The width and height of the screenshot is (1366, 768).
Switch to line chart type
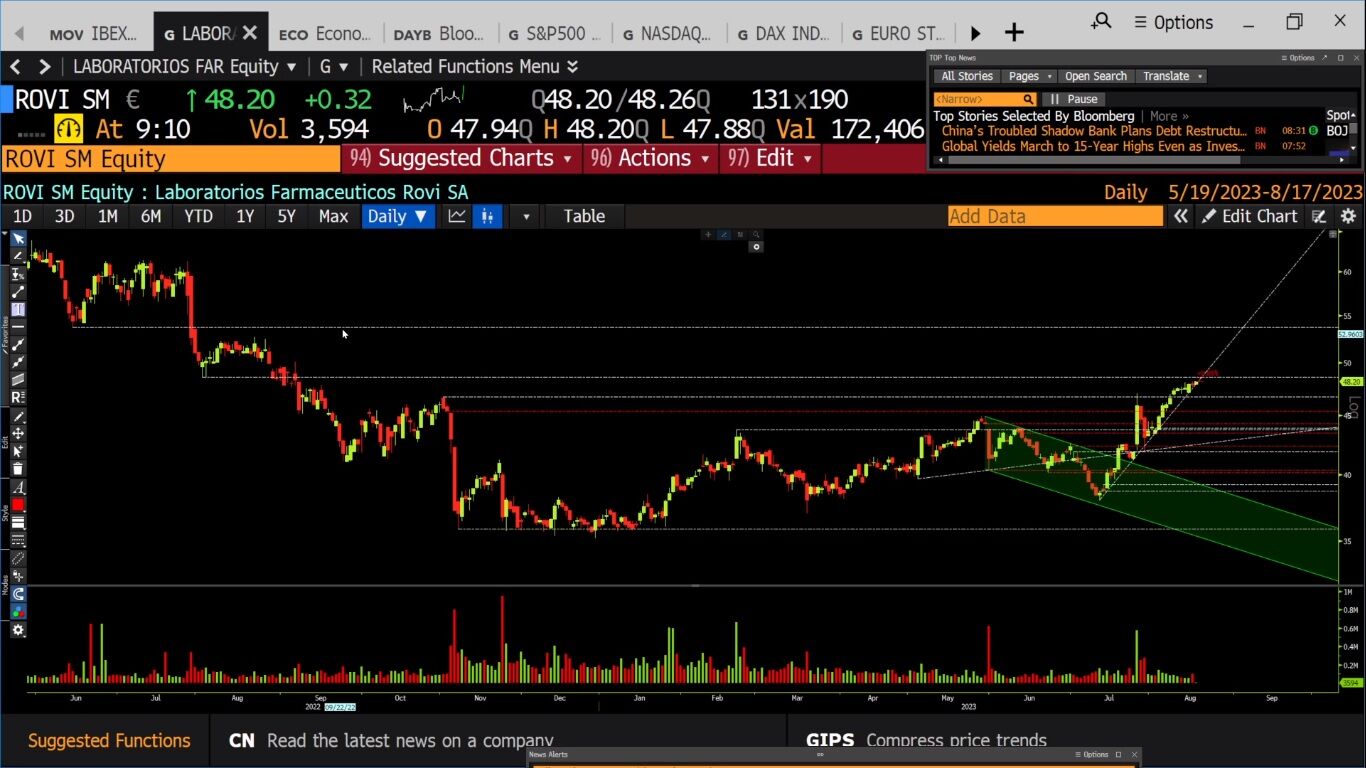(x=457, y=216)
